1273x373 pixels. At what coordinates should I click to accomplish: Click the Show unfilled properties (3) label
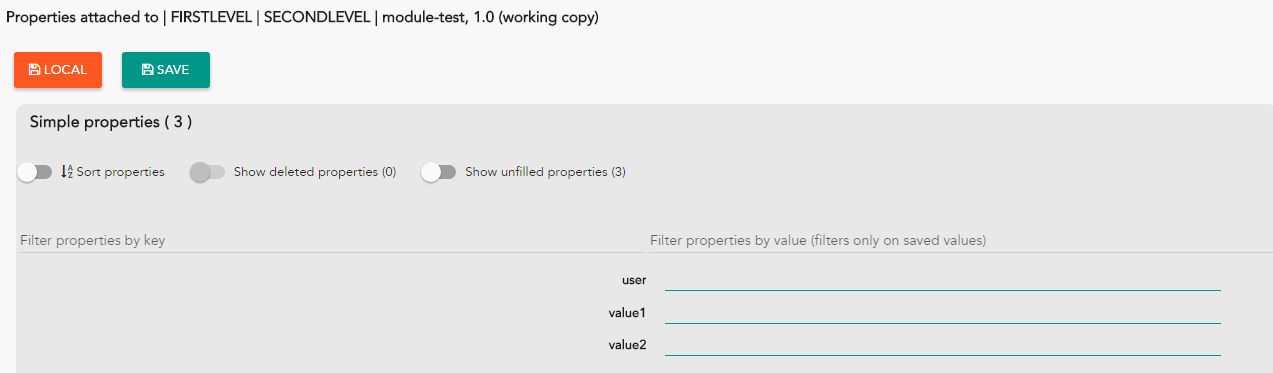point(545,172)
